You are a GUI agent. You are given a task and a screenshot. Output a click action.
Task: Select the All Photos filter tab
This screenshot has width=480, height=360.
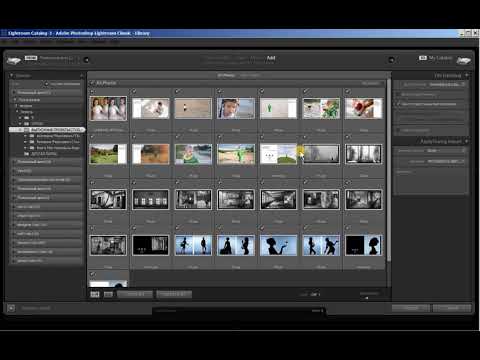tap(226, 75)
